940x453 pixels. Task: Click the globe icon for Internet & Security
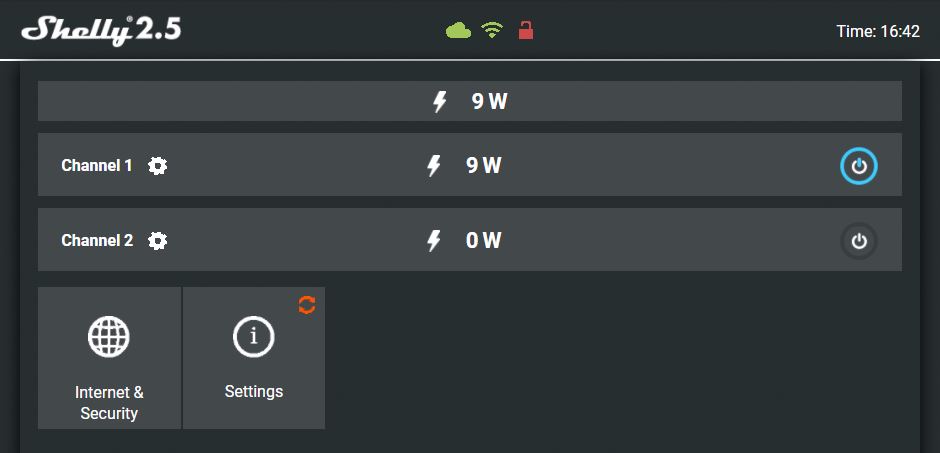[x=109, y=336]
